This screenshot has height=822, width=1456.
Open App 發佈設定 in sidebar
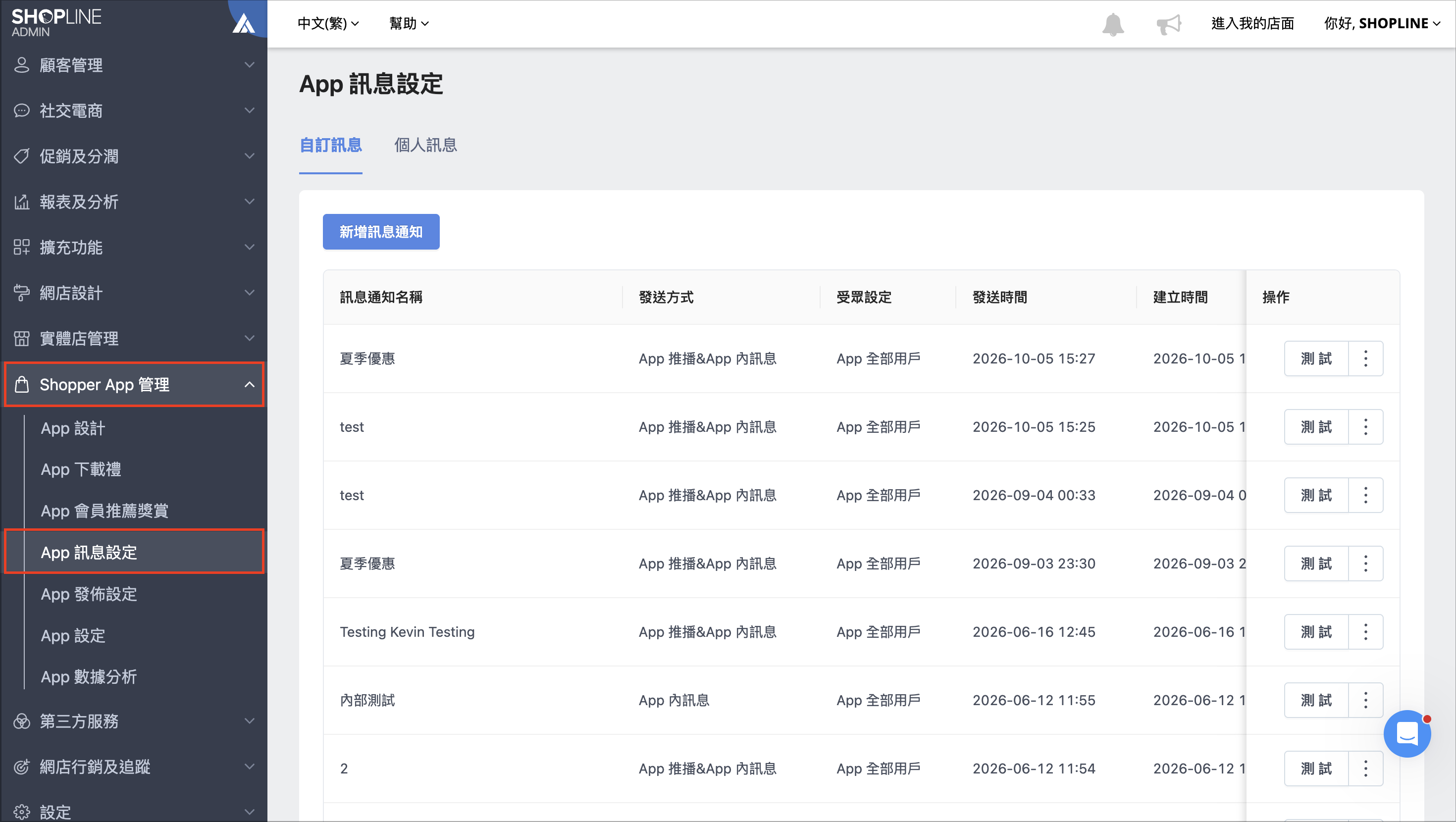pyautogui.click(x=89, y=594)
